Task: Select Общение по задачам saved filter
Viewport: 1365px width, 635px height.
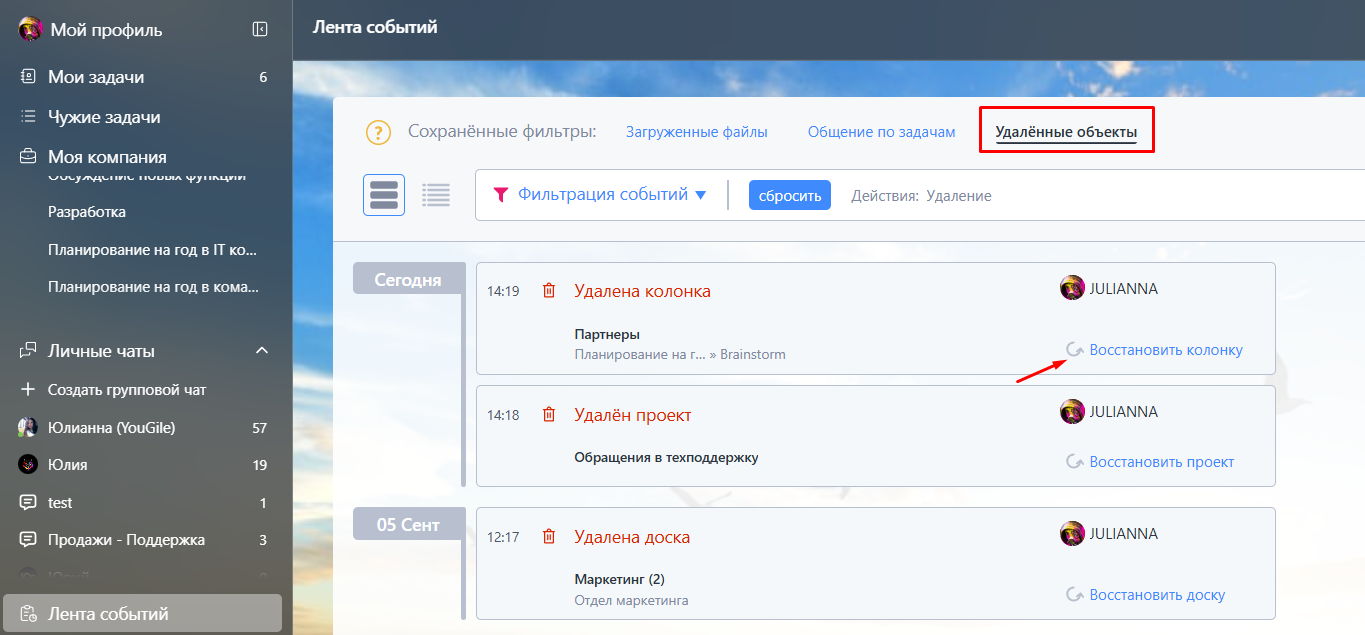Action: [x=881, y=132]
